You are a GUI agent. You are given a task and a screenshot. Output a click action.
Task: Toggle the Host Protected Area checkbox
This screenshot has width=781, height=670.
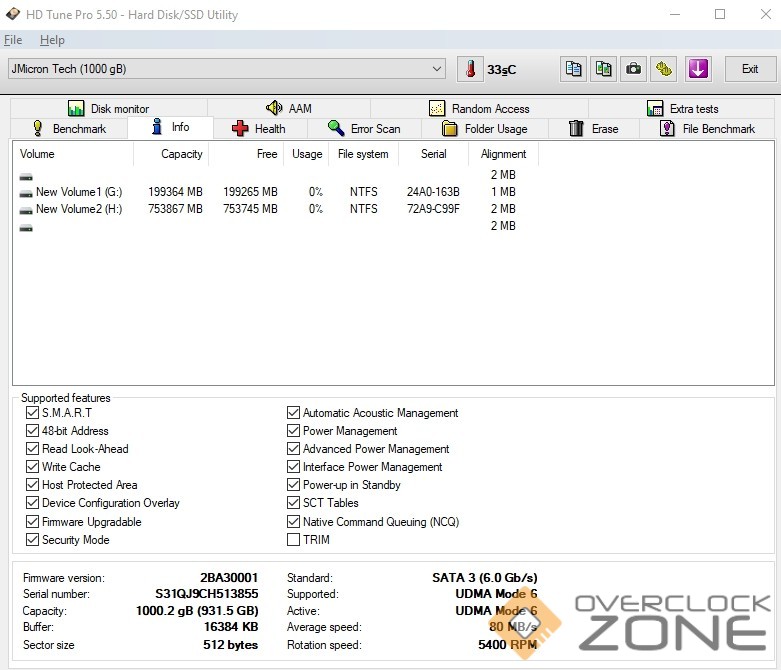tap(32, 484)
